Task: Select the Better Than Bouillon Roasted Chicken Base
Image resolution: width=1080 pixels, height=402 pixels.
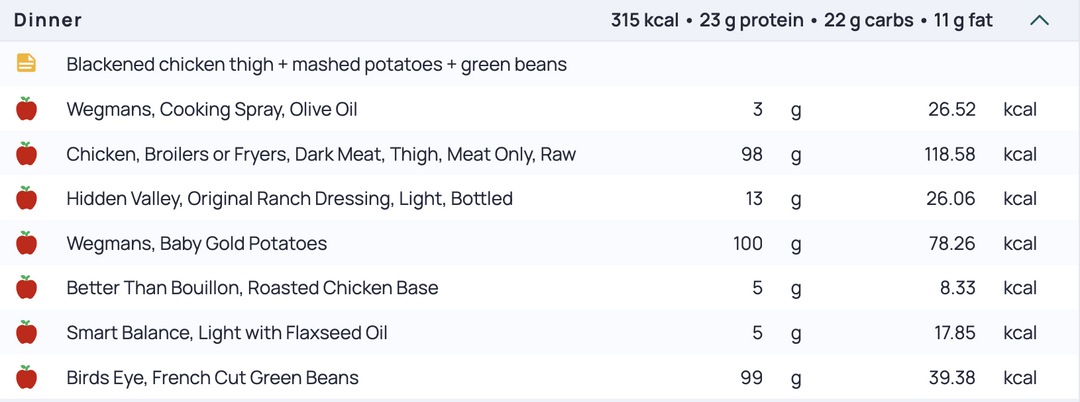Action: [252, 288]
